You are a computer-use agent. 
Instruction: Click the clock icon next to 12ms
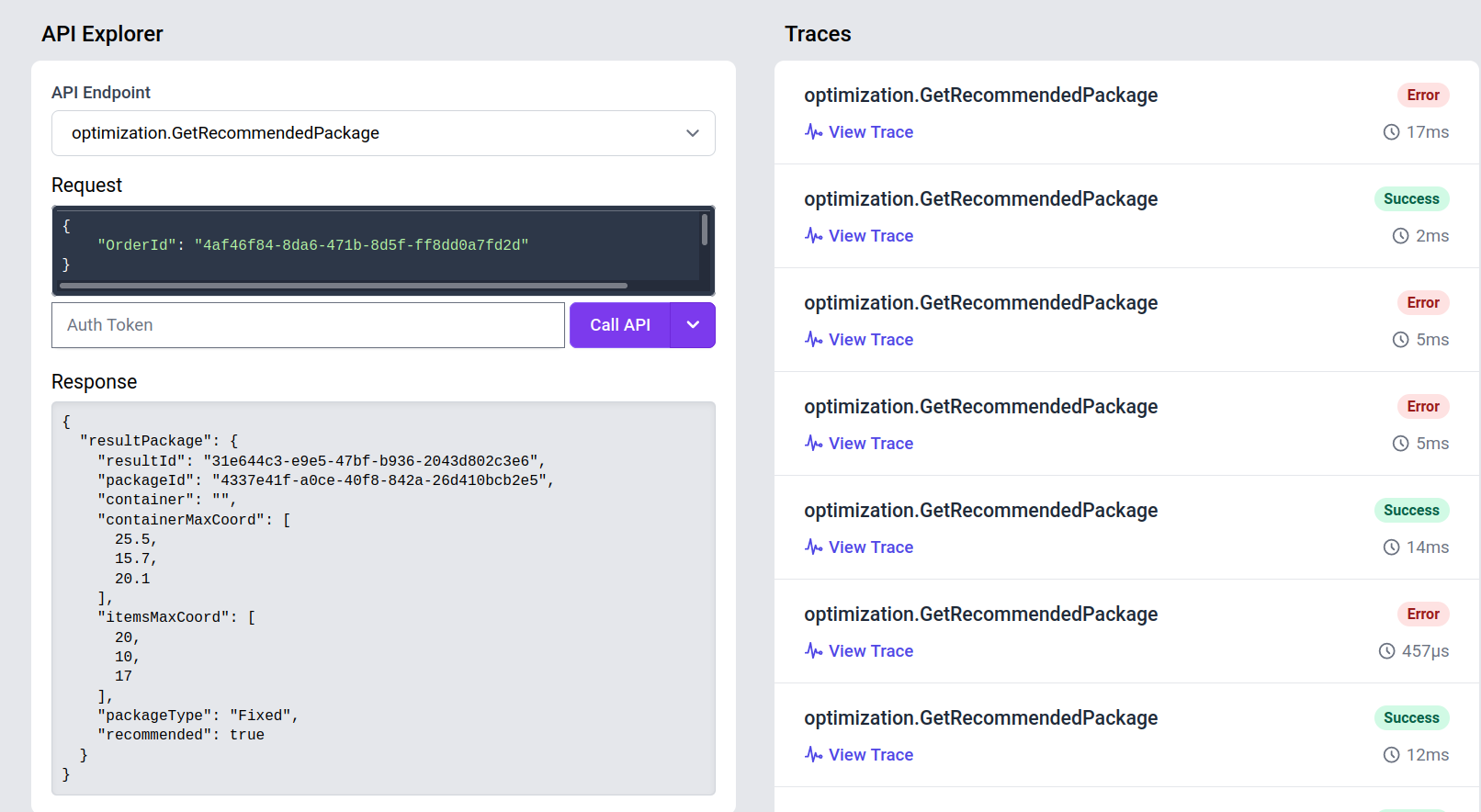[x=1392, y=755]
